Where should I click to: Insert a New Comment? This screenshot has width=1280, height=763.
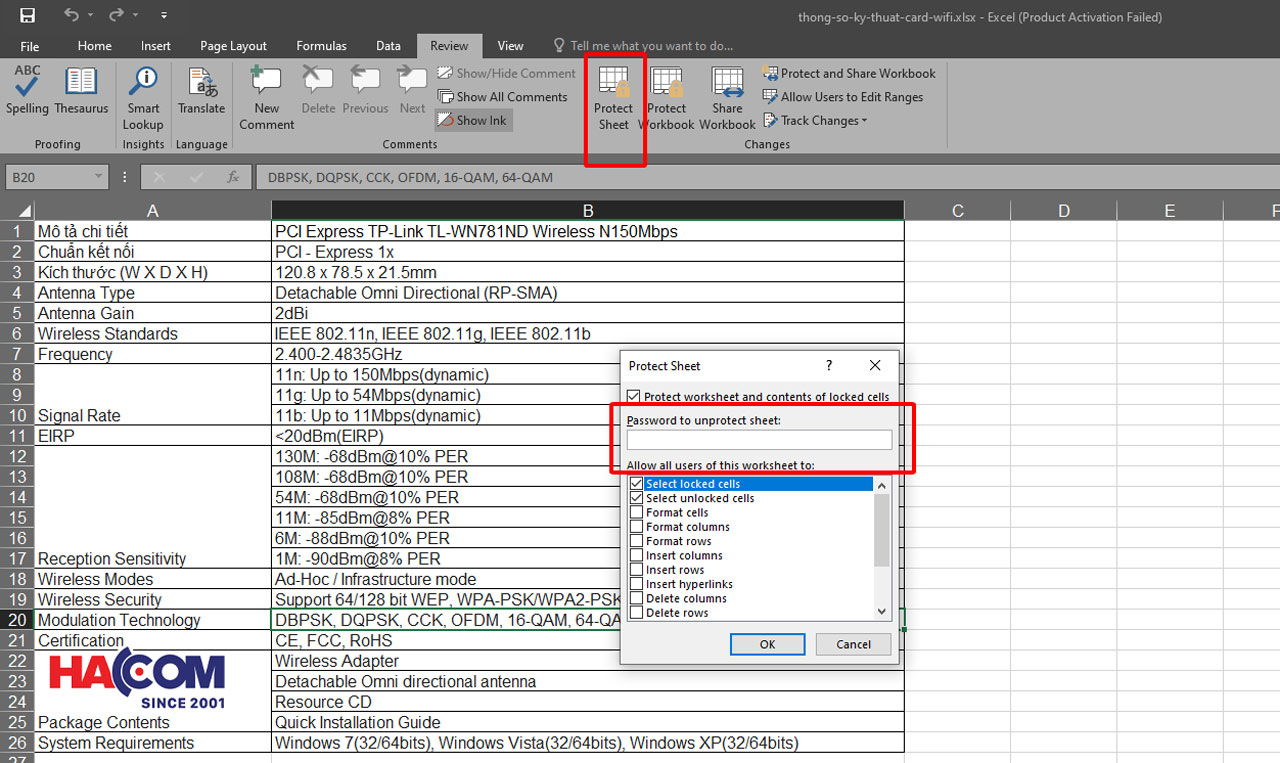(x=265, y=95)
